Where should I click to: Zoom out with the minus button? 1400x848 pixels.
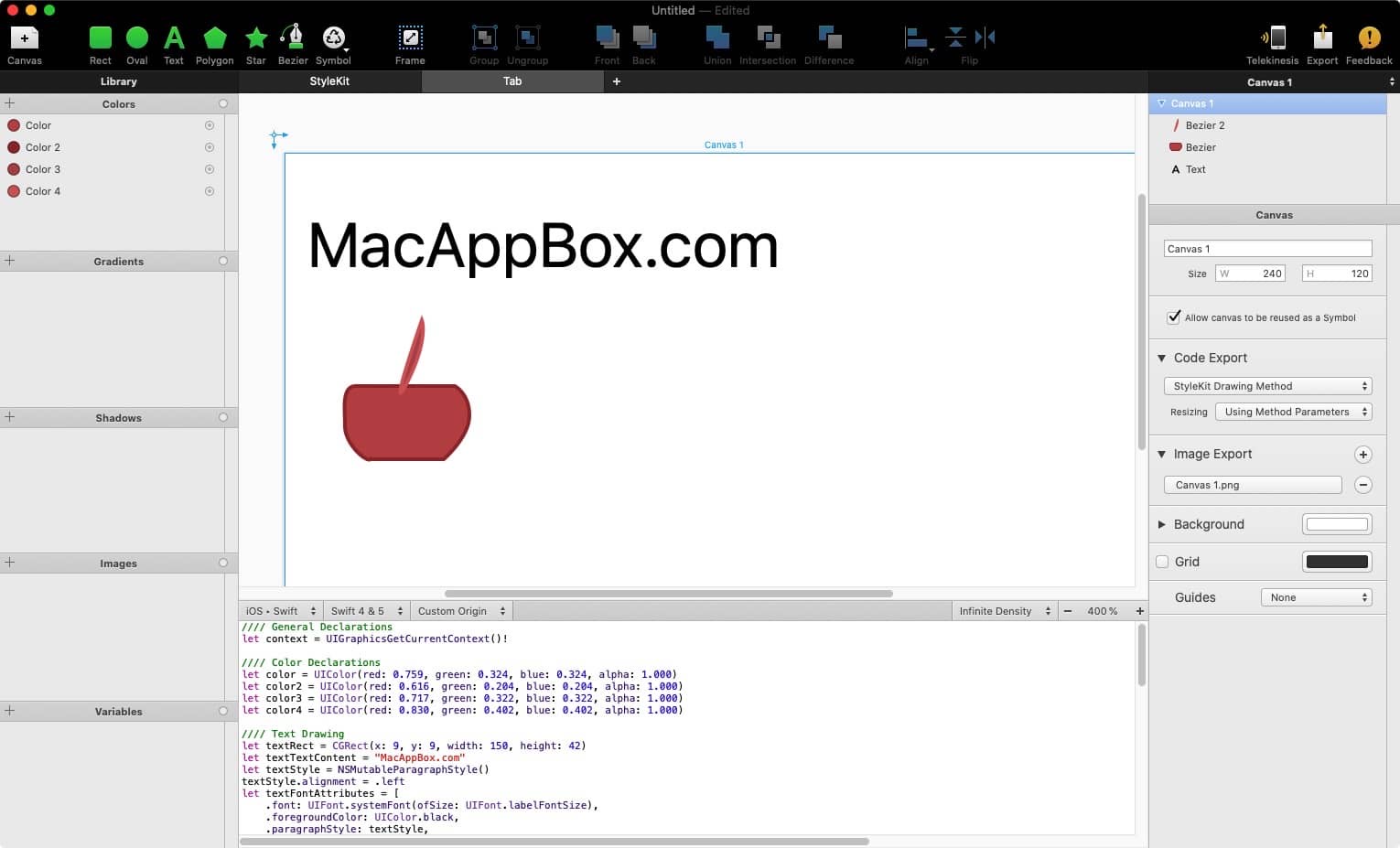click(x=1067, y=611)
